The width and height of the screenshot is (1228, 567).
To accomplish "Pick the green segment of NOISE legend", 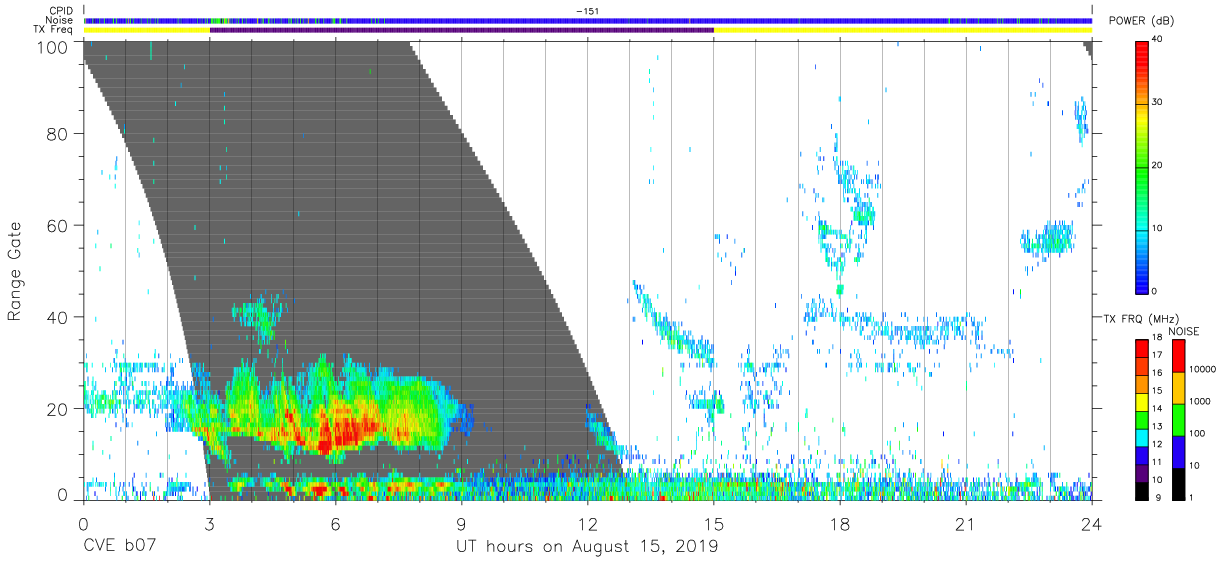I will tap(1179, 418).
